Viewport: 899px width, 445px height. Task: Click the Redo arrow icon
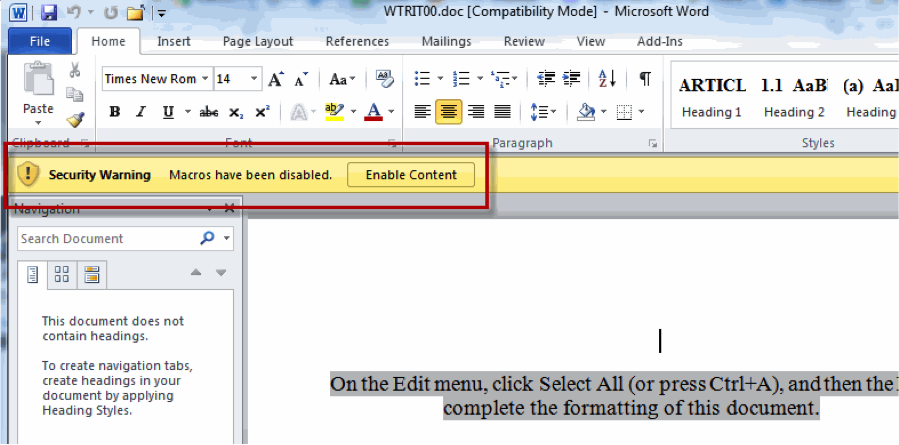point(112,12)
